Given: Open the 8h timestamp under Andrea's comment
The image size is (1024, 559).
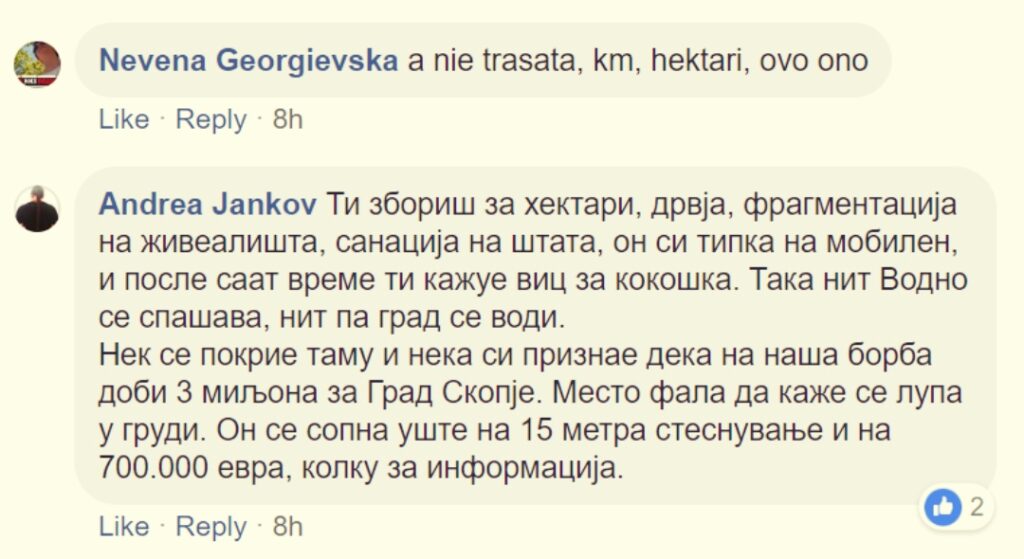Looking at the screenshot, I should pyautogui.click(x=287, y=526).
